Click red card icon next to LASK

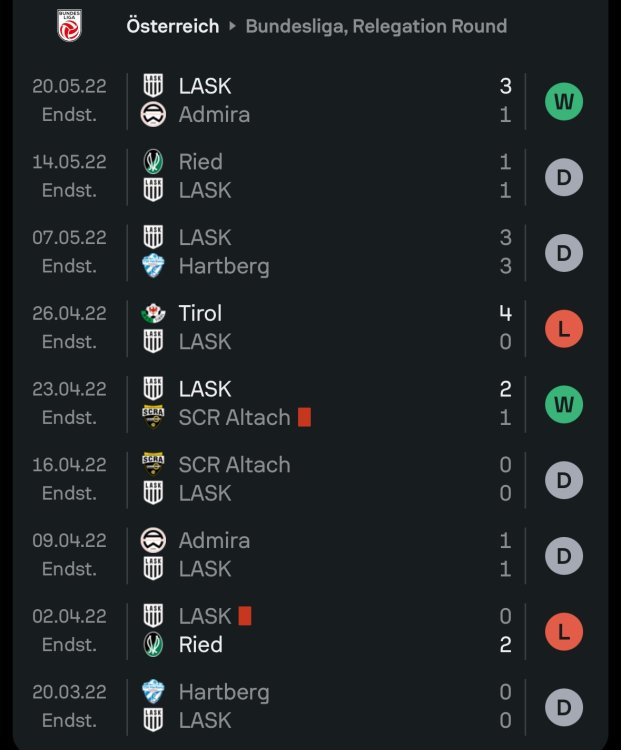coord(245,616)
